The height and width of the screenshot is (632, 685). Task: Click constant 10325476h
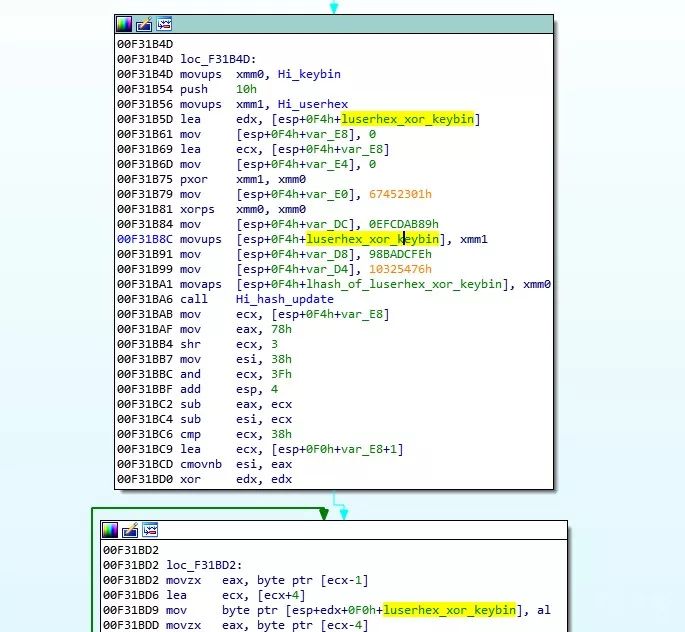coord(401,269)
